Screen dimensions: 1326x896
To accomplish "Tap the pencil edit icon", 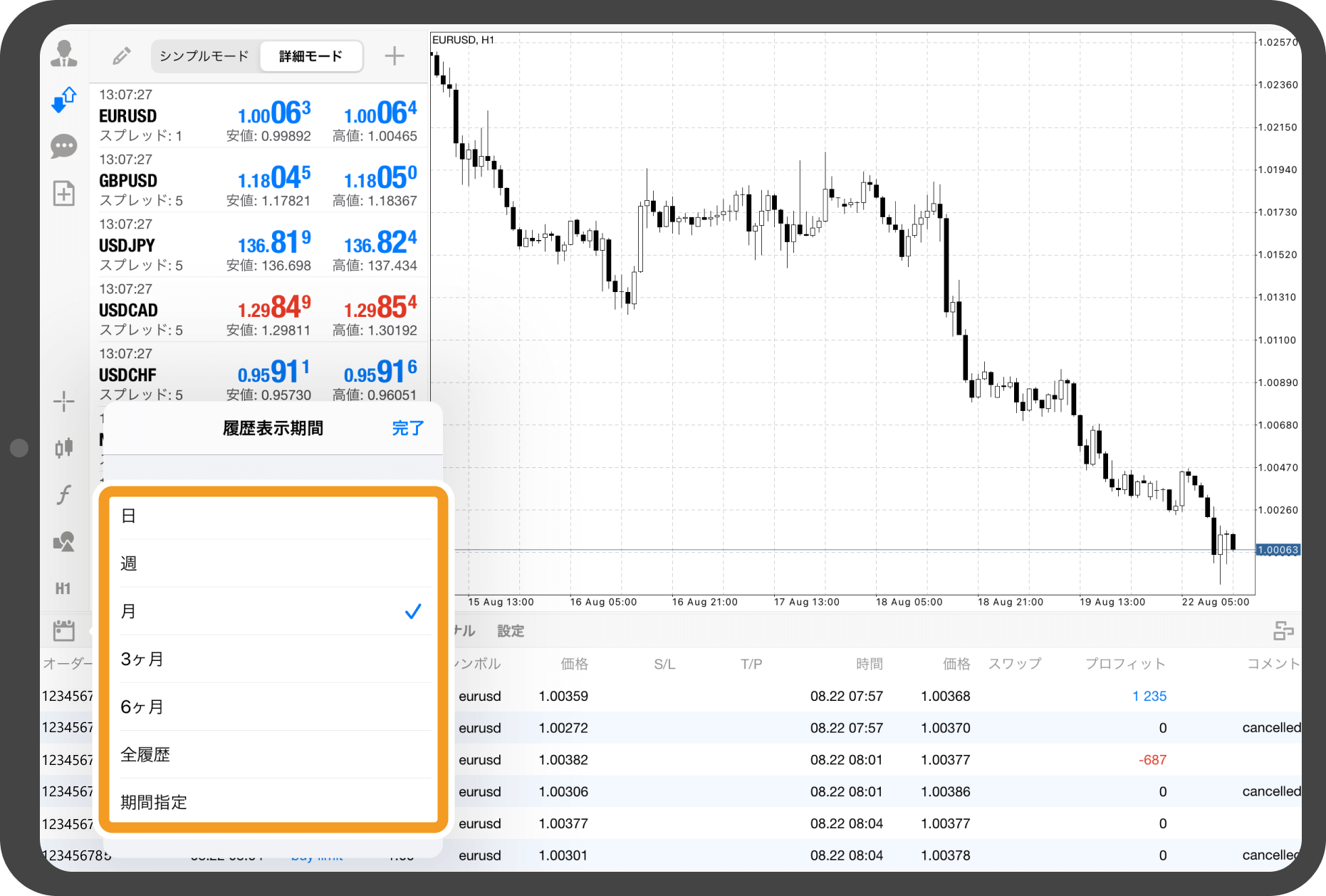I will (122, 56).
